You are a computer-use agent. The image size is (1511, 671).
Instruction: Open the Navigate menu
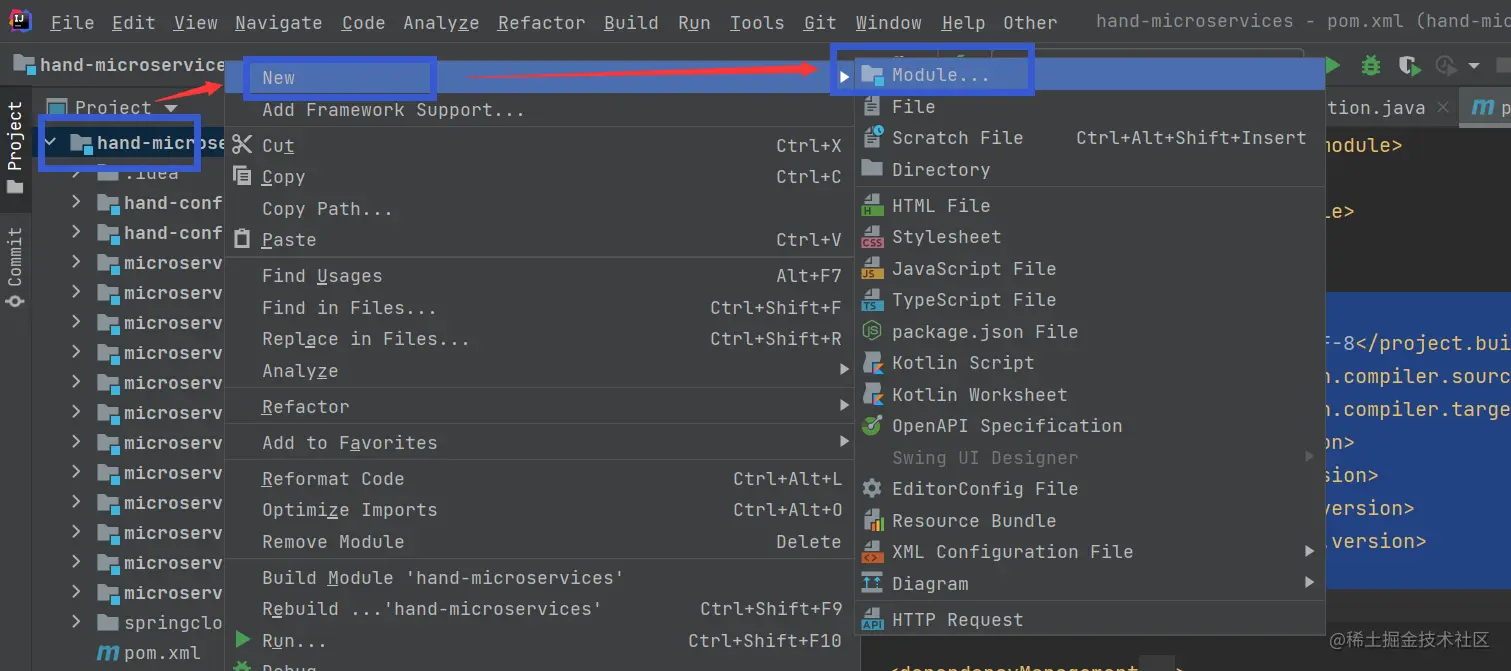[x=279, y=22]
